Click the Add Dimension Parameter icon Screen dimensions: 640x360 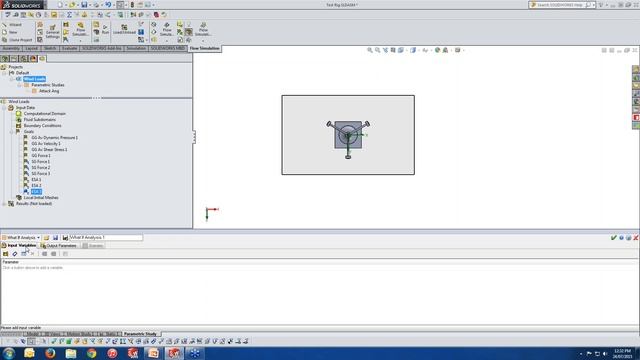[x=15, y=254]
